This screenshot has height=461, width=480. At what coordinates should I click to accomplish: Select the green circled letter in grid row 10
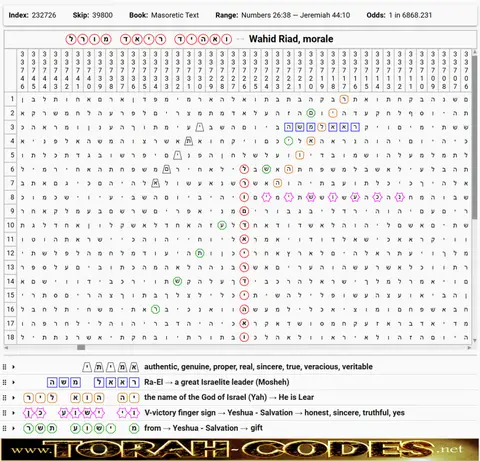pyautogui.click(x=222, y=225)
